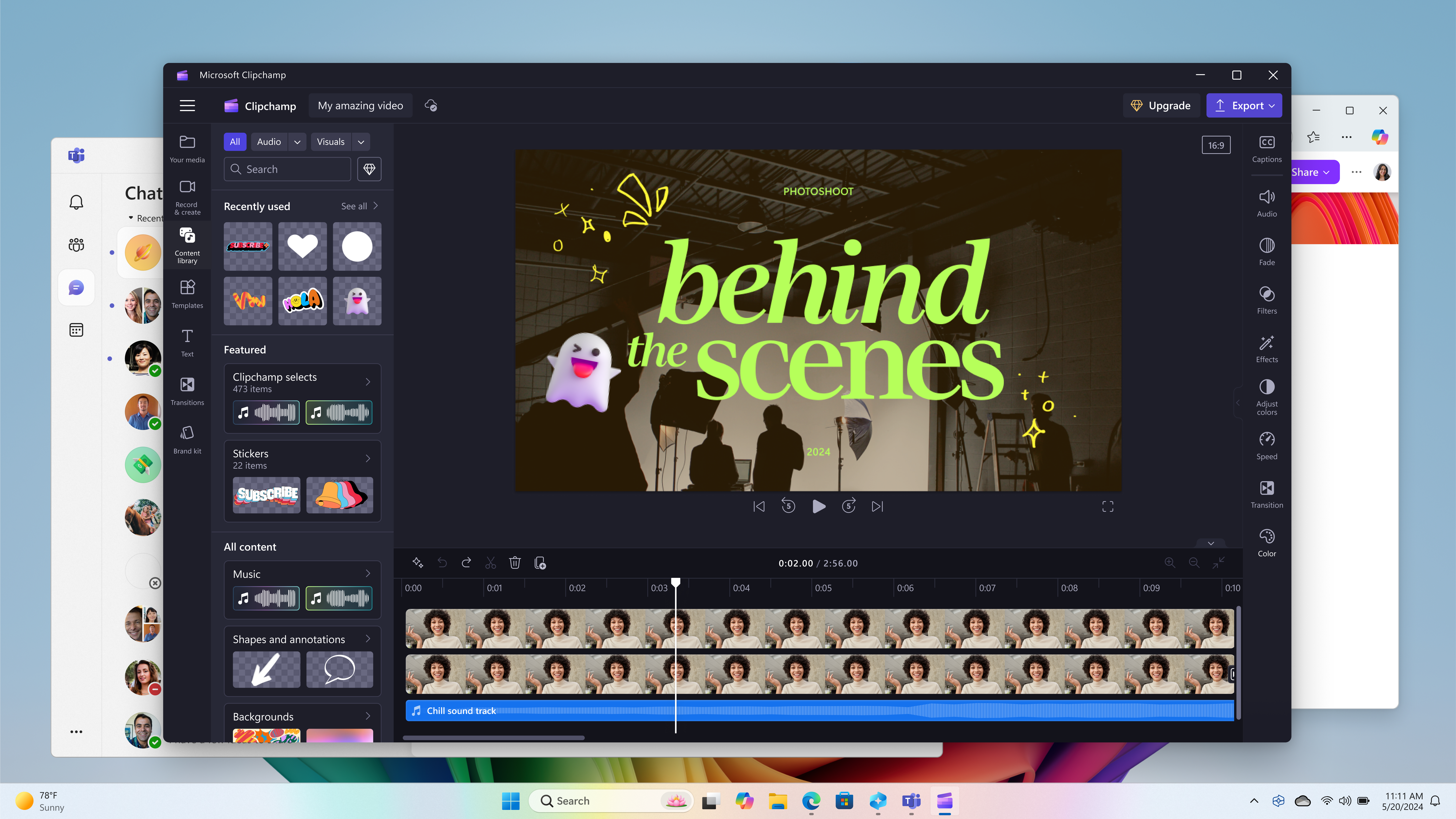Image resolution: width=1456 pixels, height=819 pixels.
Task: Change the 16:9 aspect ratio
Action: point(1216,145)
